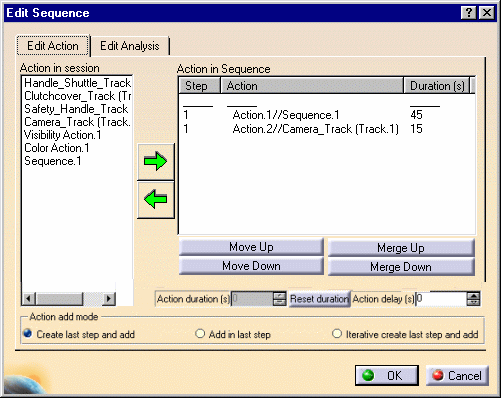Click the Action duration input field
The width and height of the screenshot is (501, 398).
click(x=252, y=299)
